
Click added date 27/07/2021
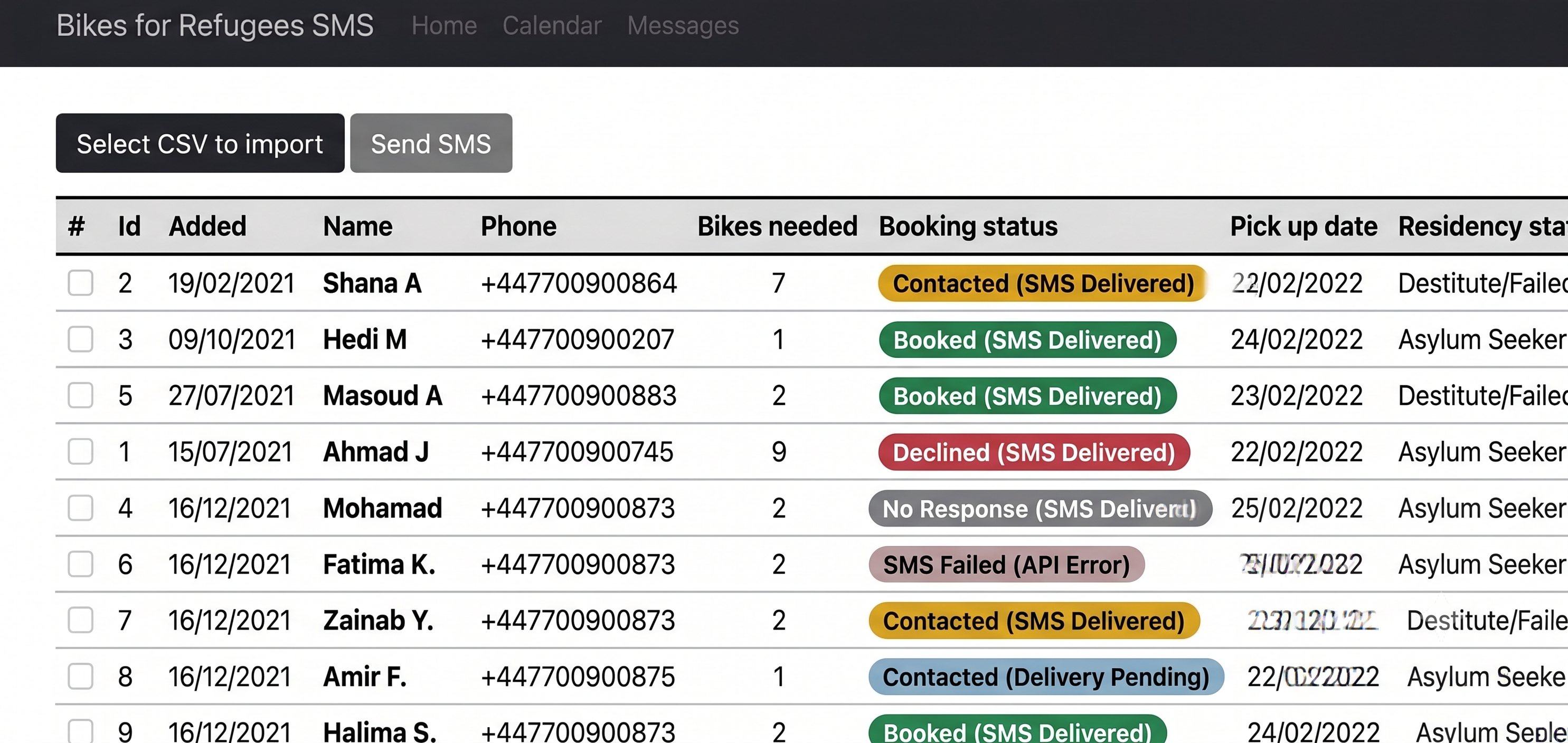tap(231, 396)
